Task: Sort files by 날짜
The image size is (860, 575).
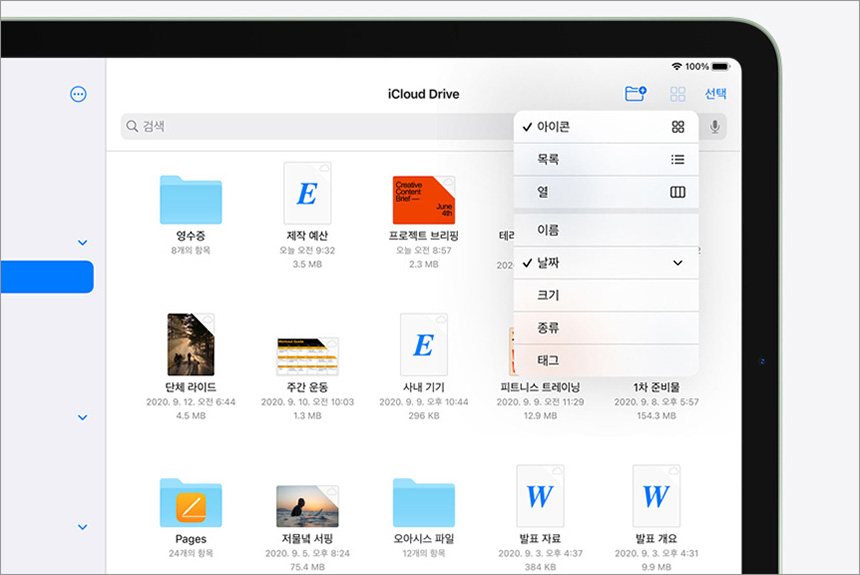Action: tap(606, 263)
